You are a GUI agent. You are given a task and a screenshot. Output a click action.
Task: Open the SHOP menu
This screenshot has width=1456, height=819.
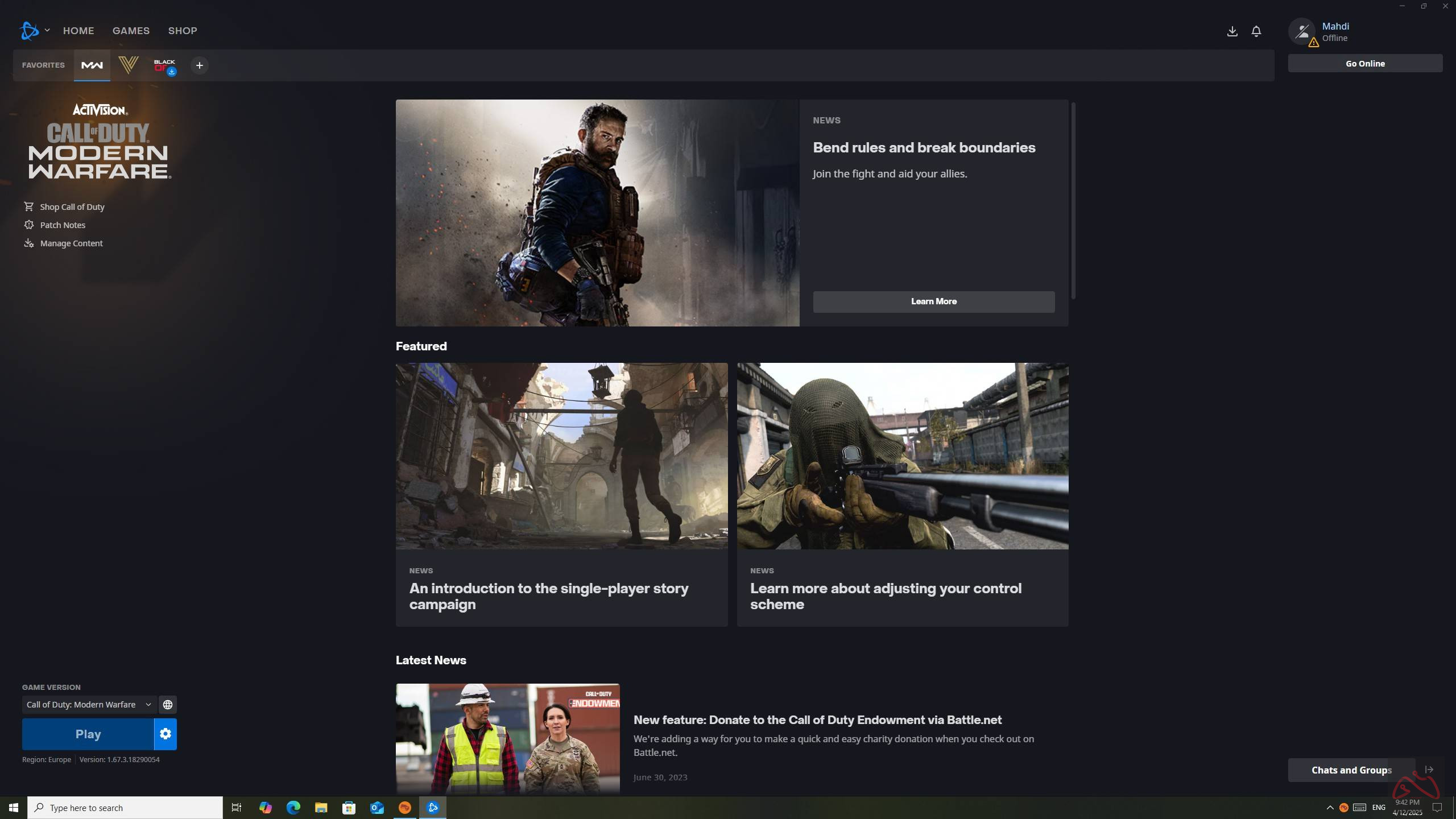[183, 30]
